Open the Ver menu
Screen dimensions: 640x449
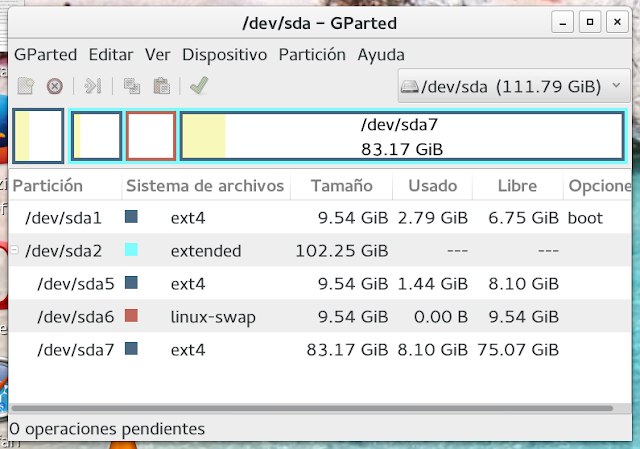[x=158, y=55]
